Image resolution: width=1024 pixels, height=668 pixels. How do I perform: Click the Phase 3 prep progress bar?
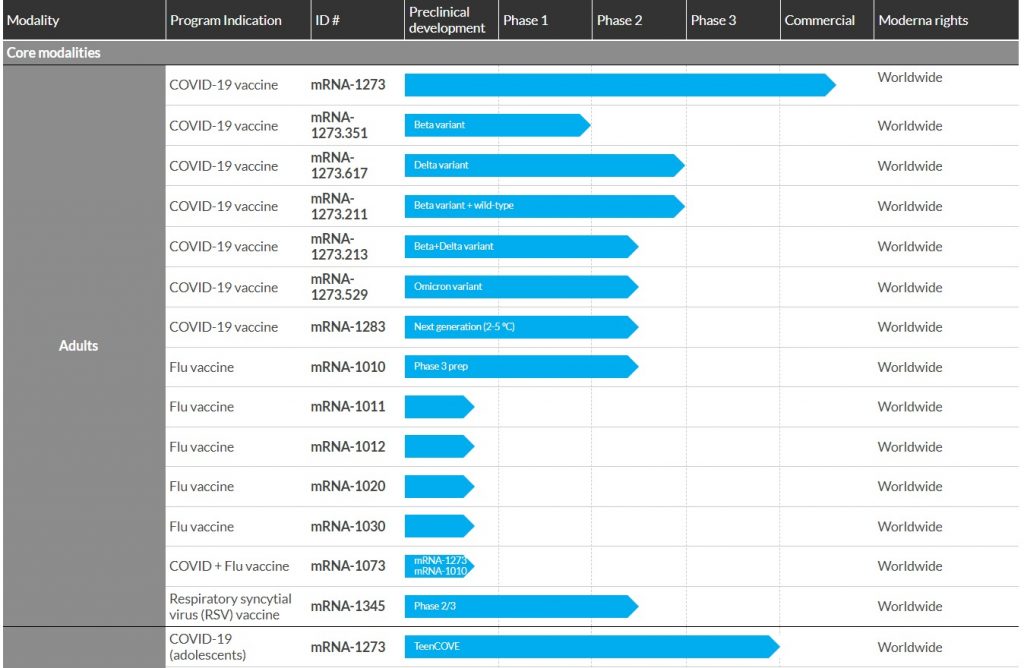(521, 367)
